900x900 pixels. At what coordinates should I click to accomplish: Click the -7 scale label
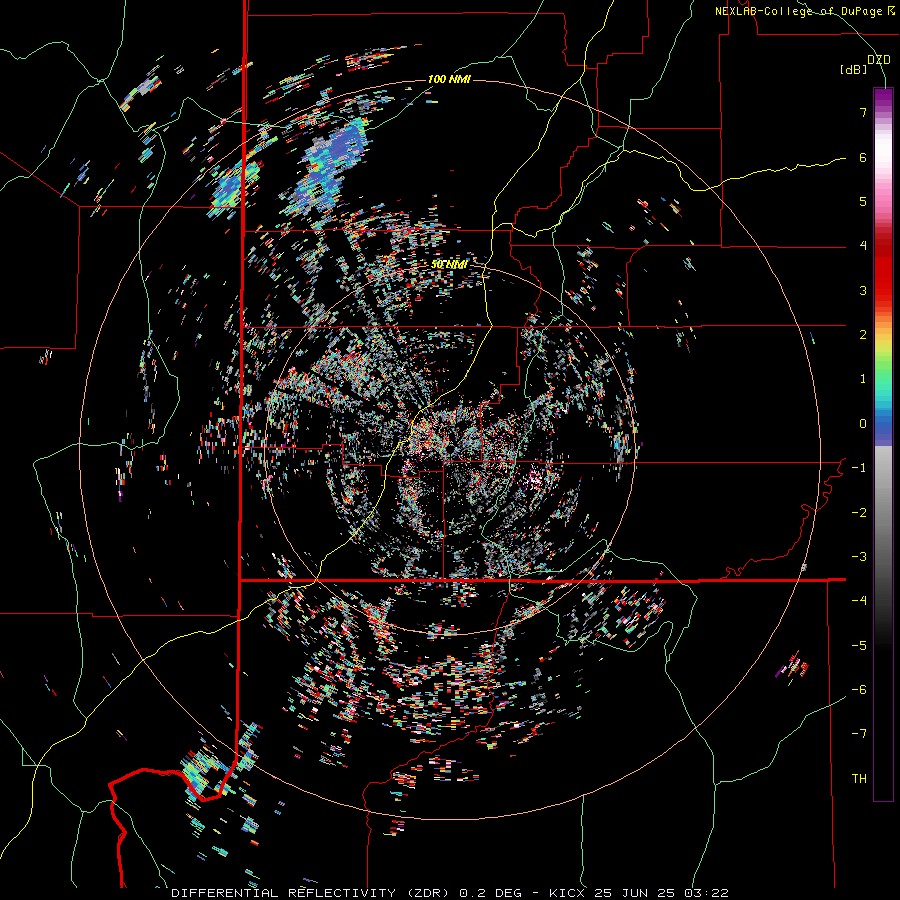point(859,734)
